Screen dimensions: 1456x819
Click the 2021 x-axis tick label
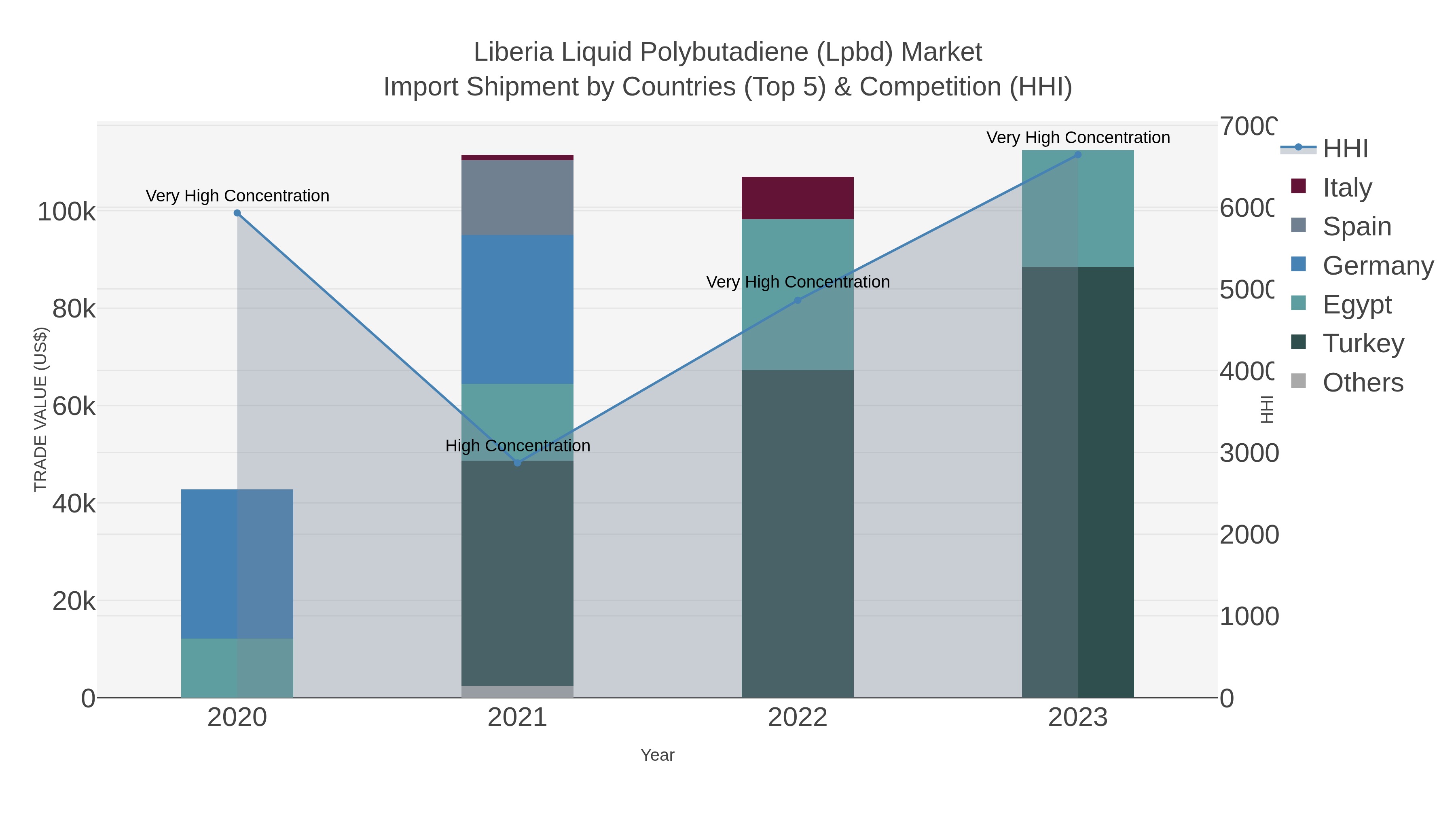[x=517, y=717]
